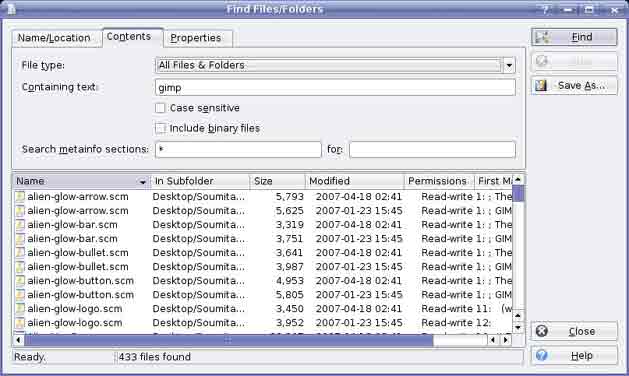Screen dimensions: 629x376
Task: Click file icon of alien-glow-bar.scm sized 3,319
Action: [x=20, y=225]
